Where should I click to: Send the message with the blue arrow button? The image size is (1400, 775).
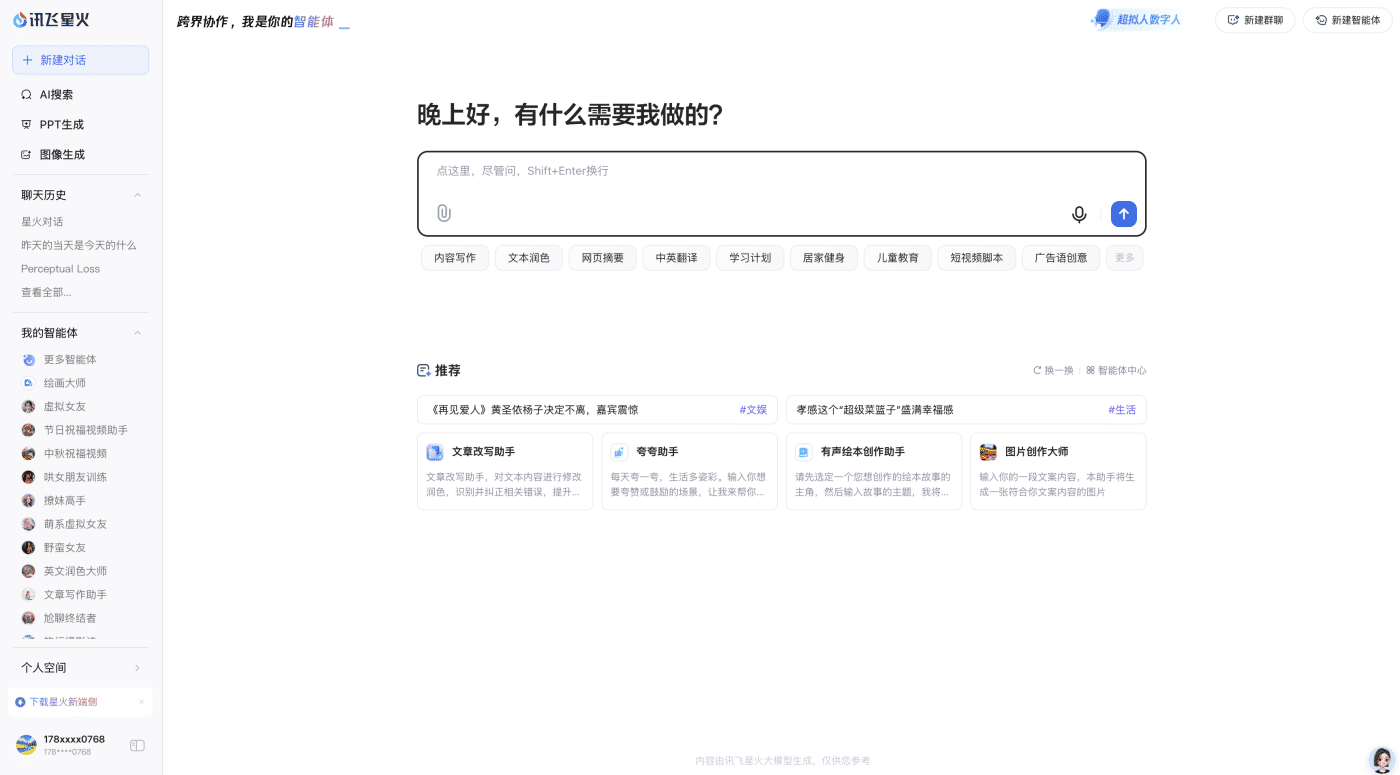tap(1123, 214)
